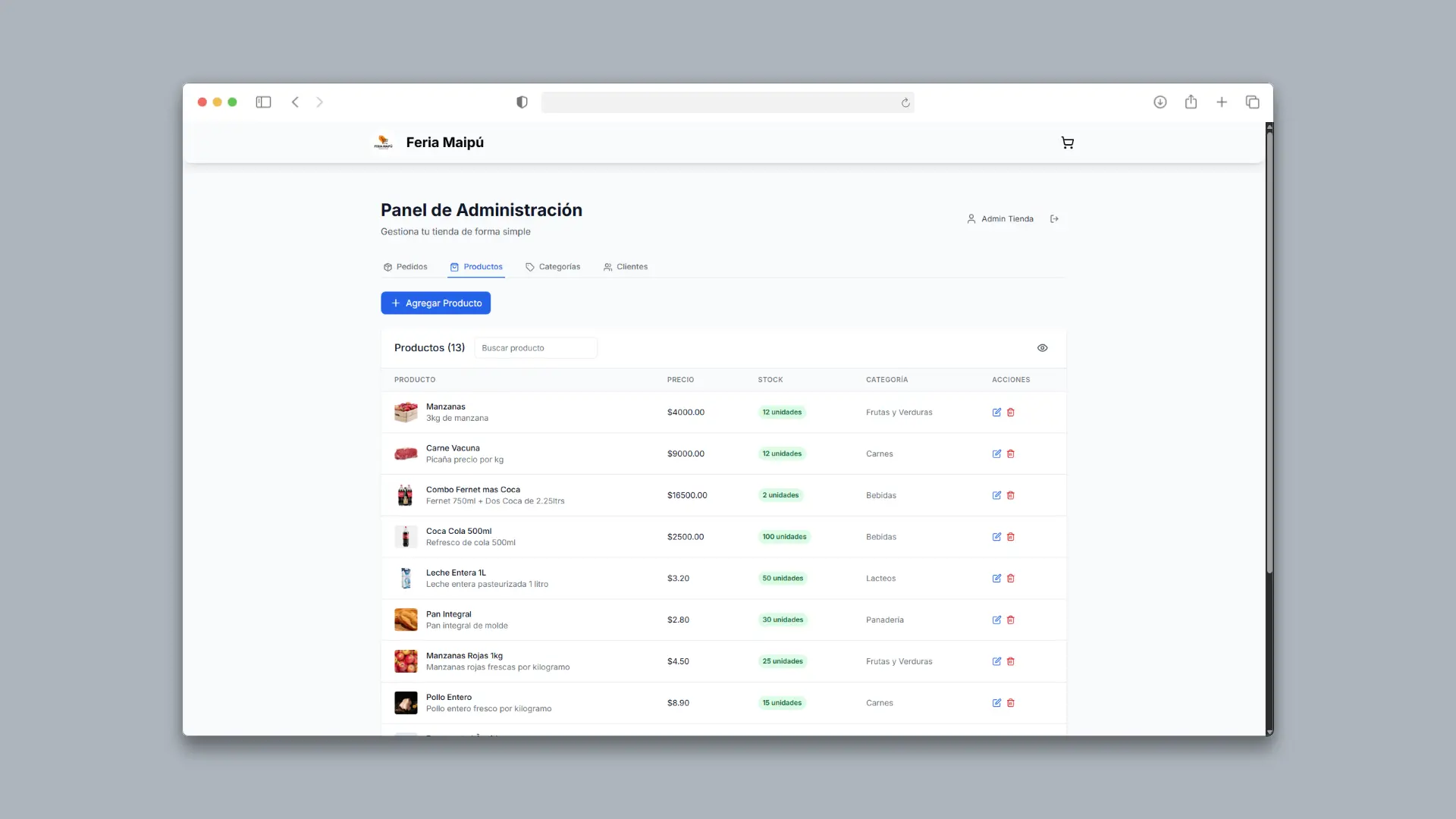This screenshot has height=819, width=1456.
Task: Delete the Manzanas product
Action: click(1011, 413)
